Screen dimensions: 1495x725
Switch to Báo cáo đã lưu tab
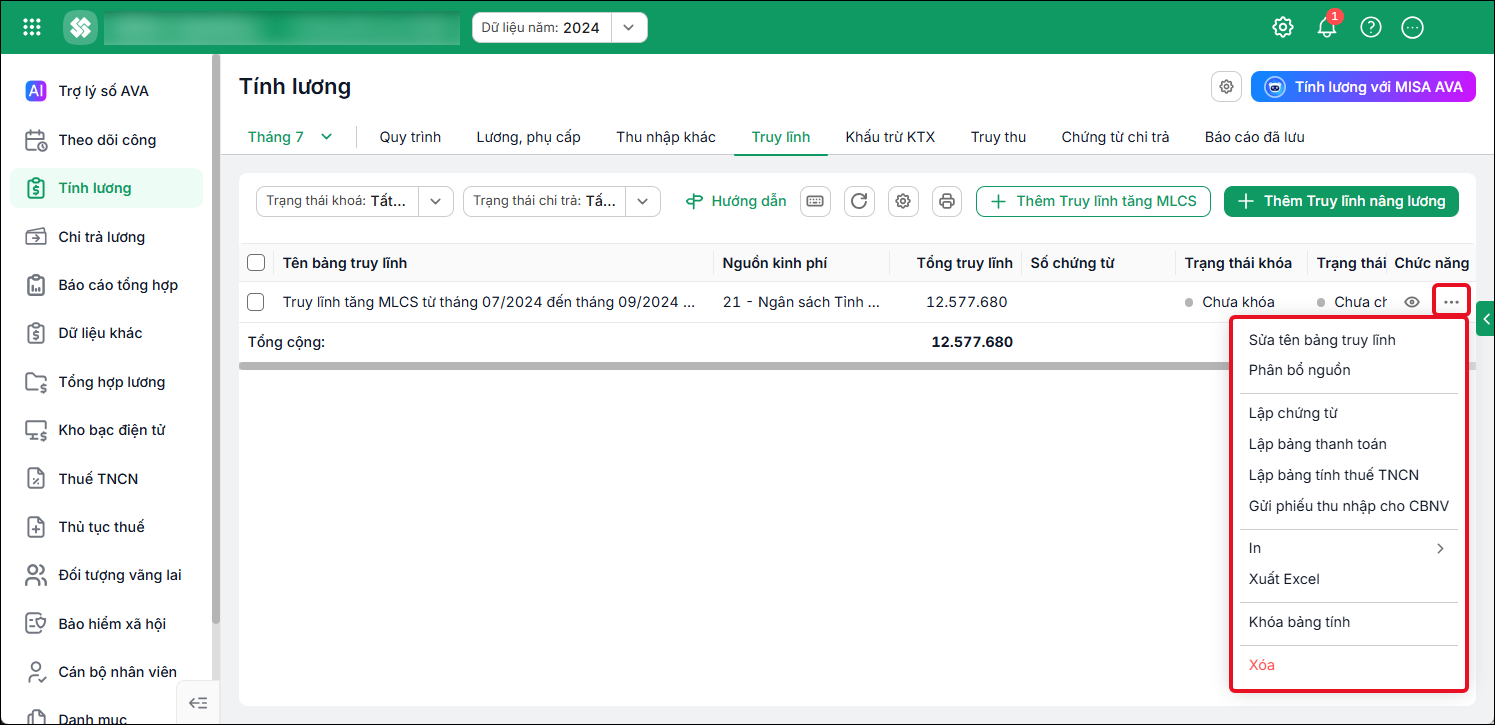tap(1254, 137)
